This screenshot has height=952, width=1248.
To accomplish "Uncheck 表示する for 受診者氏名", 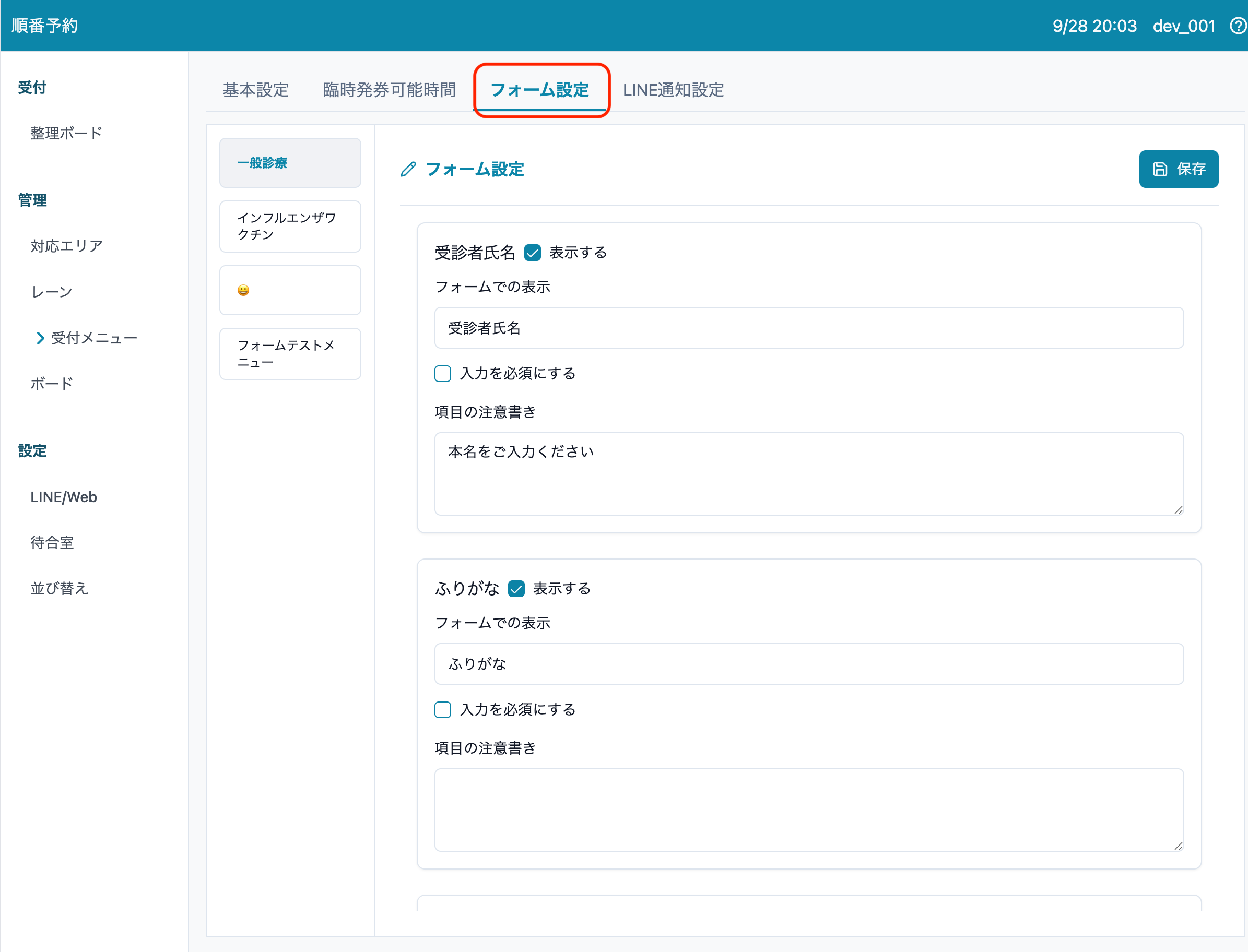I will click(x=533, y=253).
